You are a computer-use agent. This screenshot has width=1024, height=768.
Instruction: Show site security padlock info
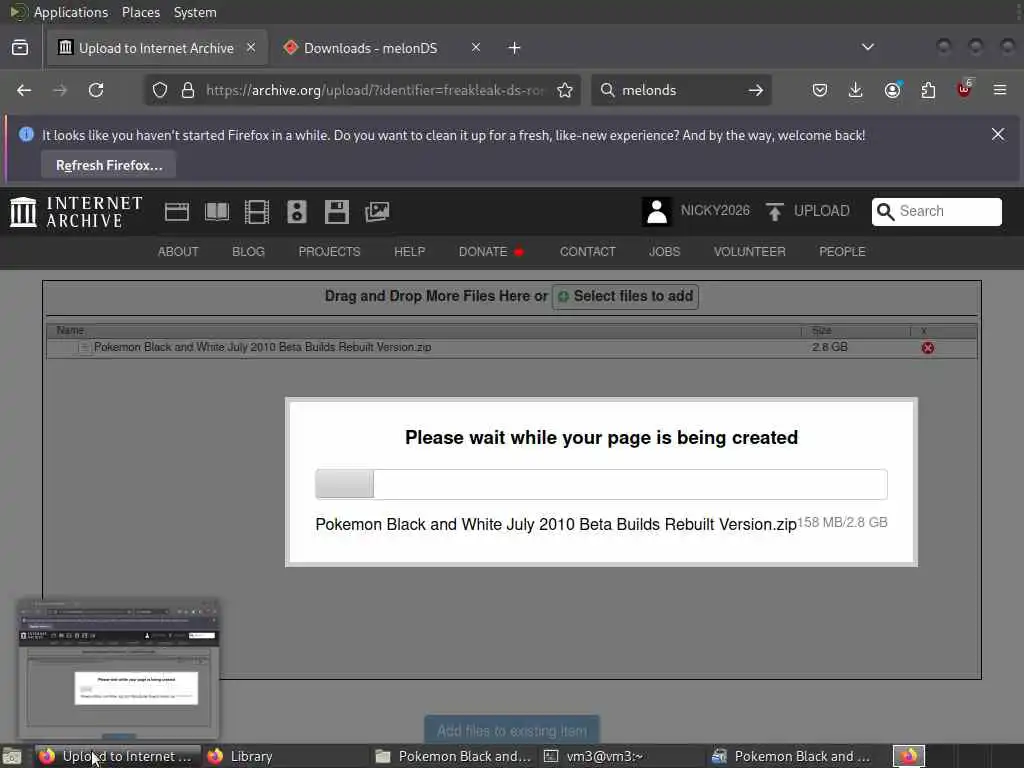pos(188,90)
